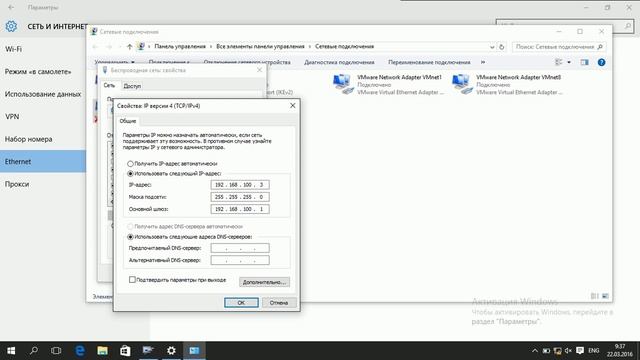The height and width of the screenshot is (360, 640).
Task: Click the Network Connections search field
Action: pos(559,47)
